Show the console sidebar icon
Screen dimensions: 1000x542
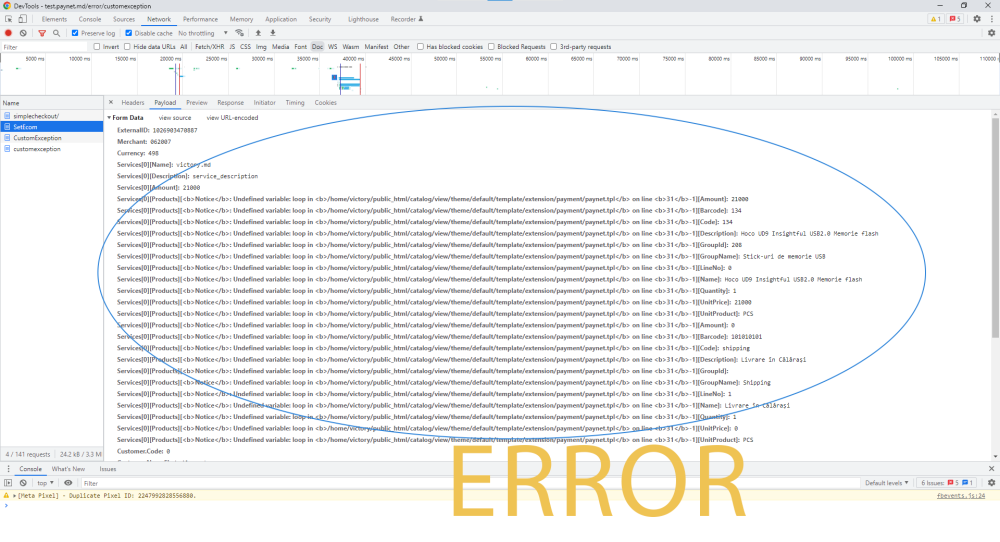(8, 483)
